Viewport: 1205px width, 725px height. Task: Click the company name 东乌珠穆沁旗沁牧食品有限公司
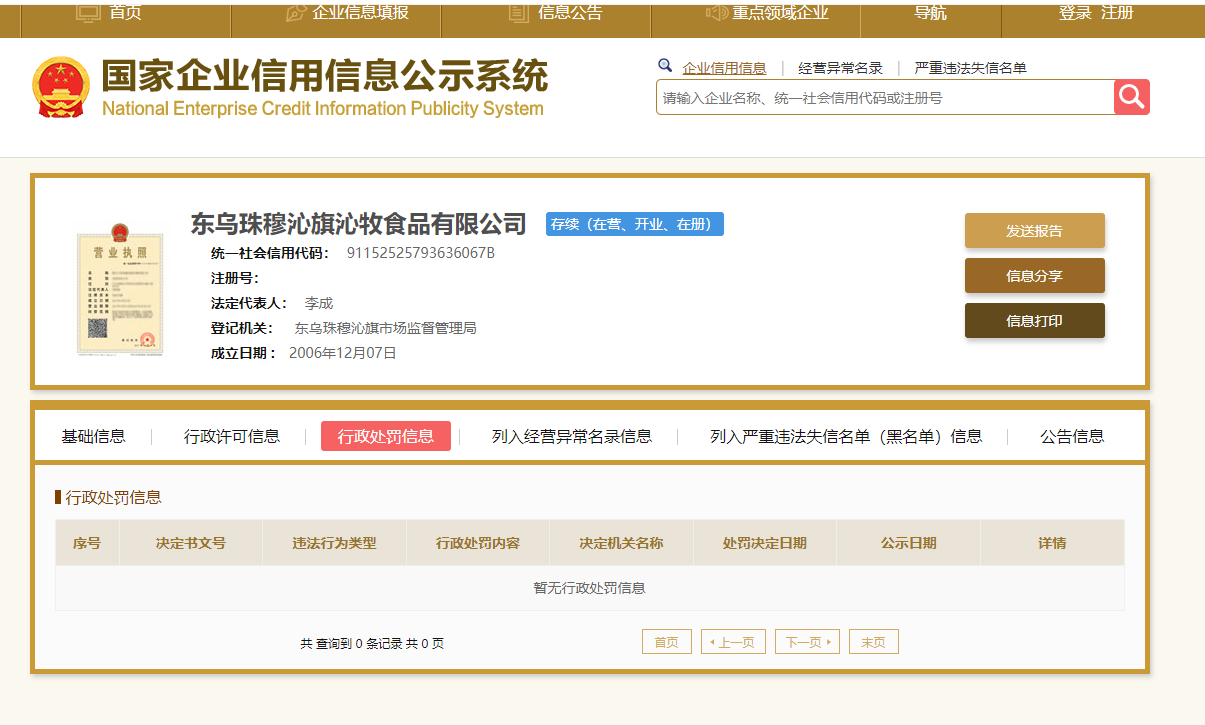(359, 223)
